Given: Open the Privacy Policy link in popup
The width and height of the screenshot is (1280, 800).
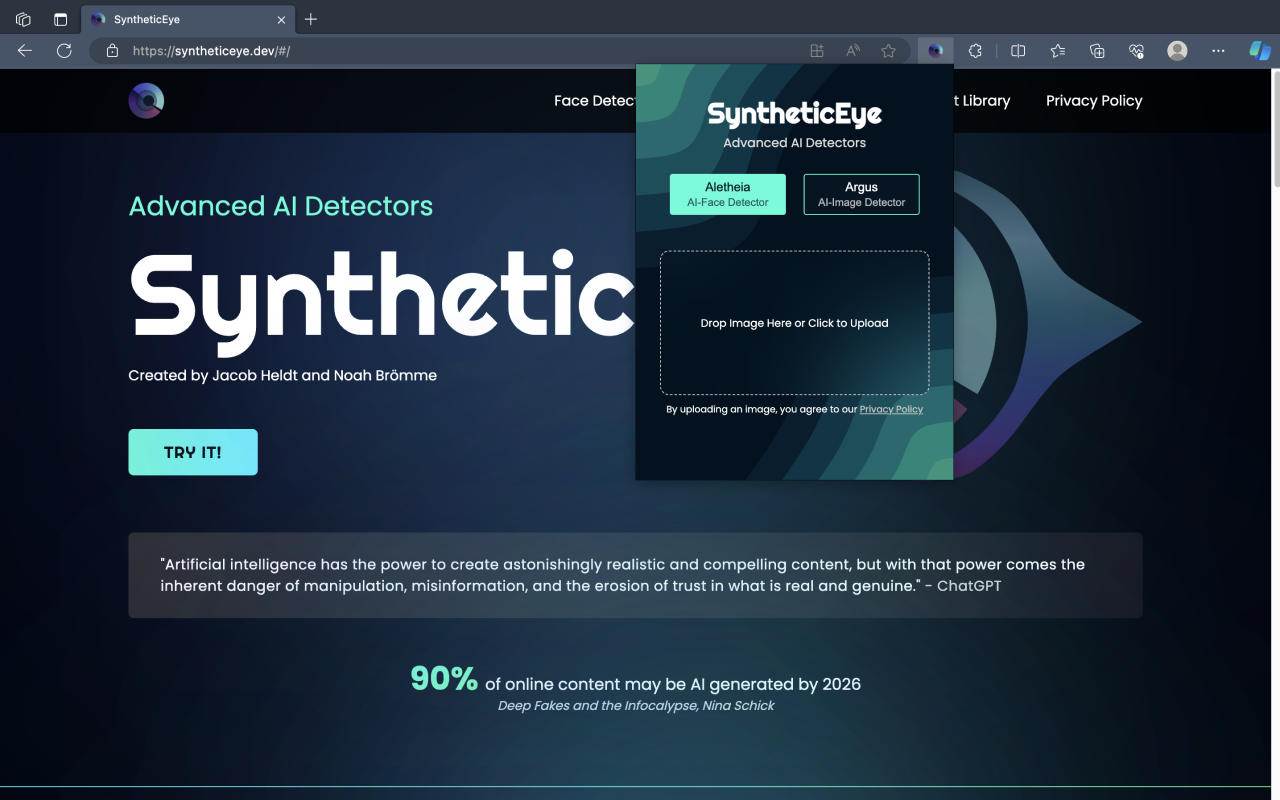Looking at the screenshot, I should click(891, 409).
